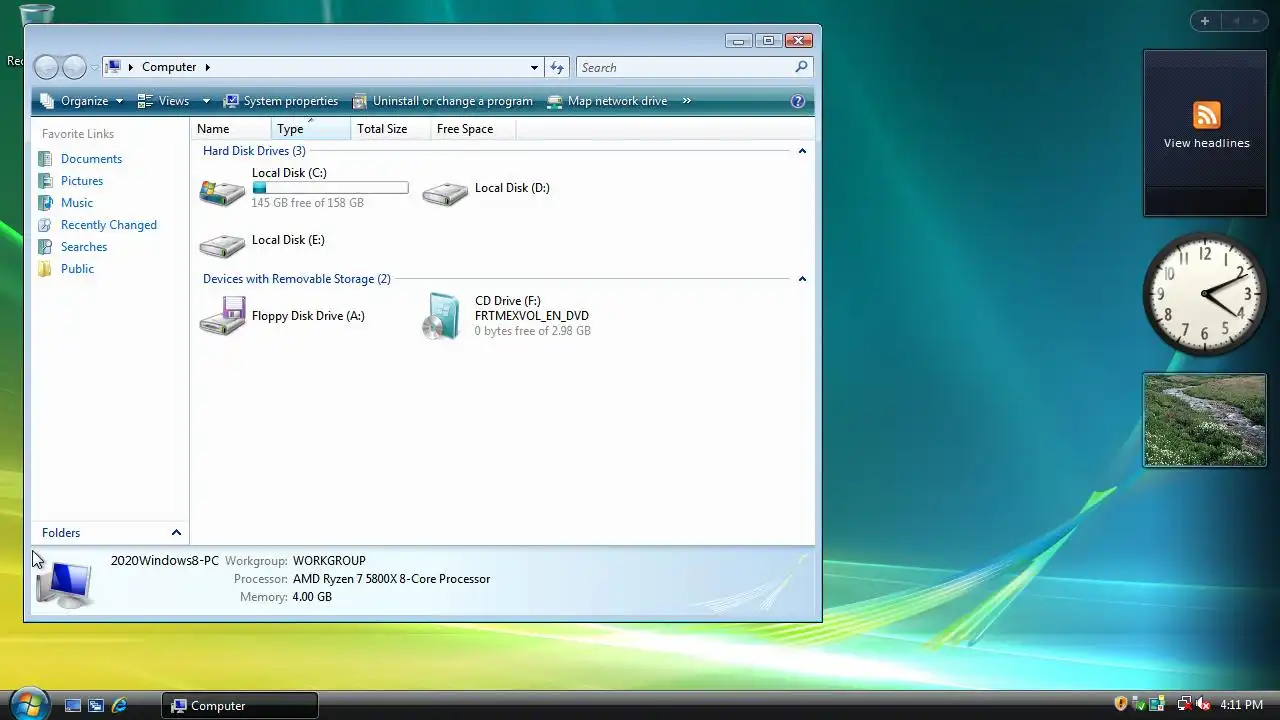Image resolution: width=1280 pixels, height=720 pixels.
Task: Open address bar history dropdown arrow
Action: click(534, 67)
